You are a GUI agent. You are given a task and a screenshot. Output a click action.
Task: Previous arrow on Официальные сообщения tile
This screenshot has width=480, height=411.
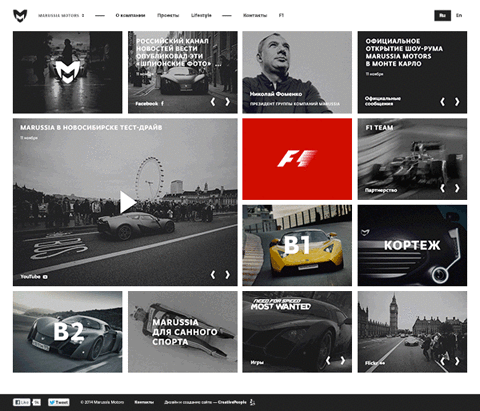pyautogui.click(x=443, y=102)
